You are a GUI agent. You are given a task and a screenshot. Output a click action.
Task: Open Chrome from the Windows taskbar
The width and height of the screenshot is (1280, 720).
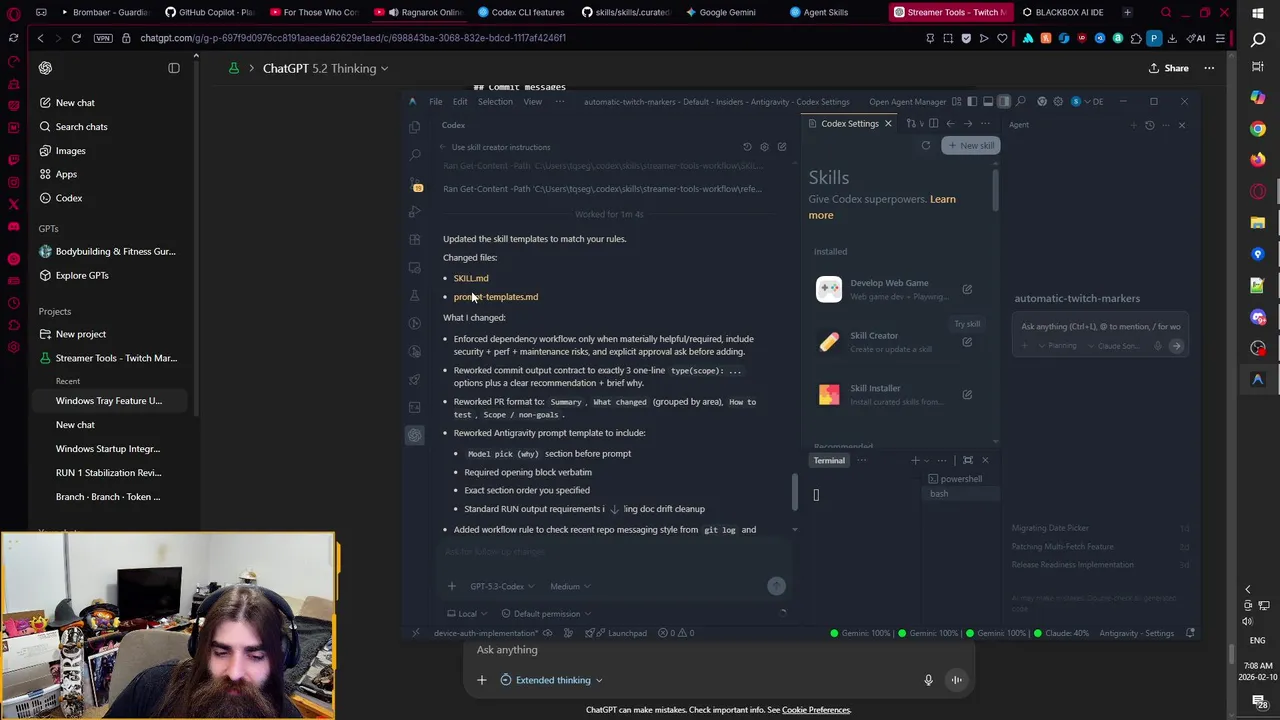point(1258,128)
